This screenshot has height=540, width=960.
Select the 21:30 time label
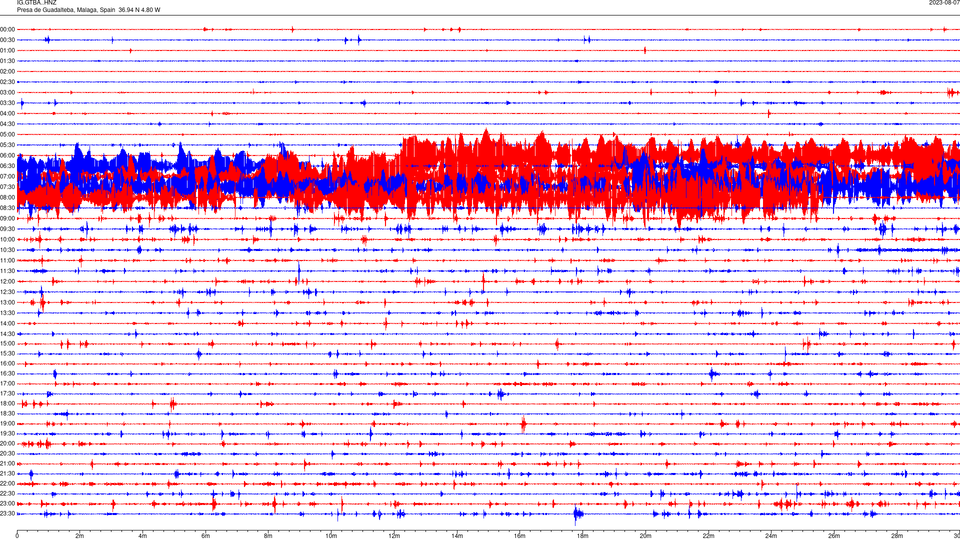7,474
